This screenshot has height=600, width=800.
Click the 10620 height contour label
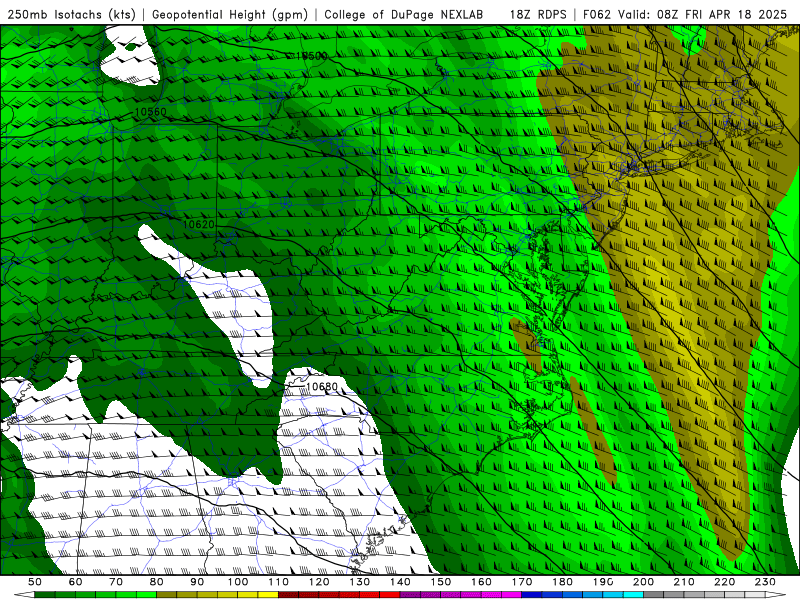[x=198, y=224]
